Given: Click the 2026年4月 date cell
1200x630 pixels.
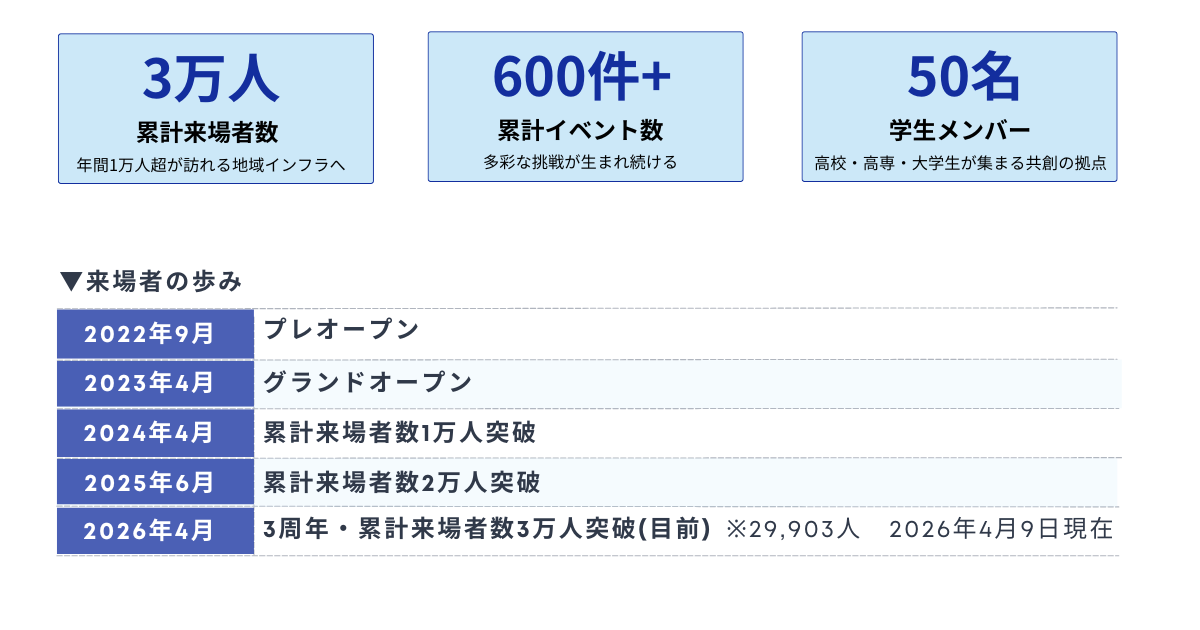Looking at the screenshot, I should point(155,531).
